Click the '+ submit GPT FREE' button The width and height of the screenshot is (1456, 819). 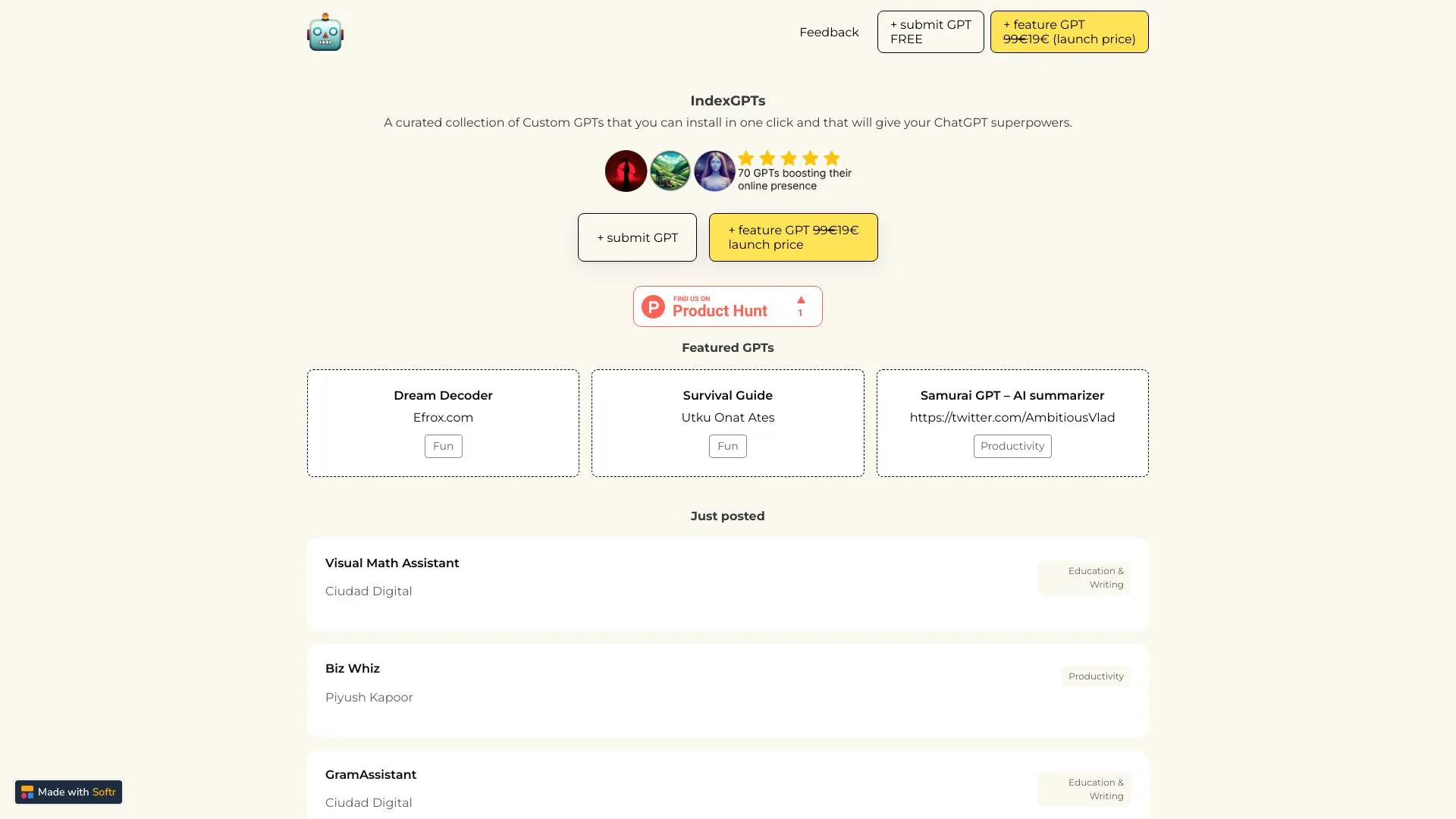click(930, 32)
